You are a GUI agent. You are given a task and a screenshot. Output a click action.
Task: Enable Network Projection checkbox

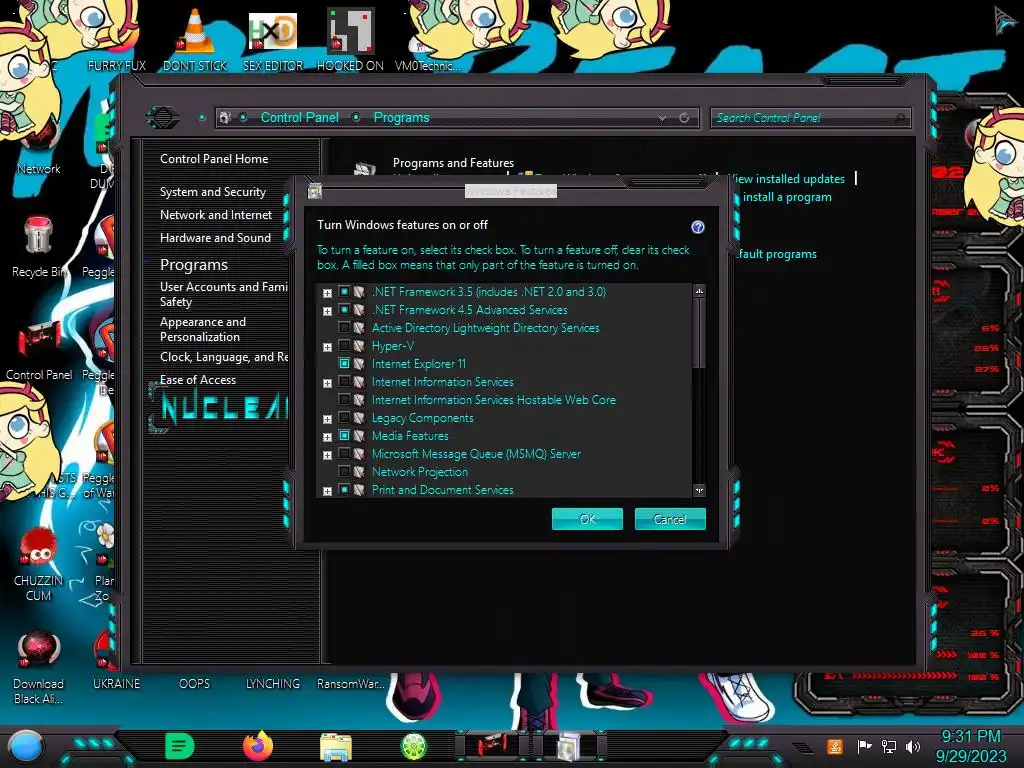344,472
